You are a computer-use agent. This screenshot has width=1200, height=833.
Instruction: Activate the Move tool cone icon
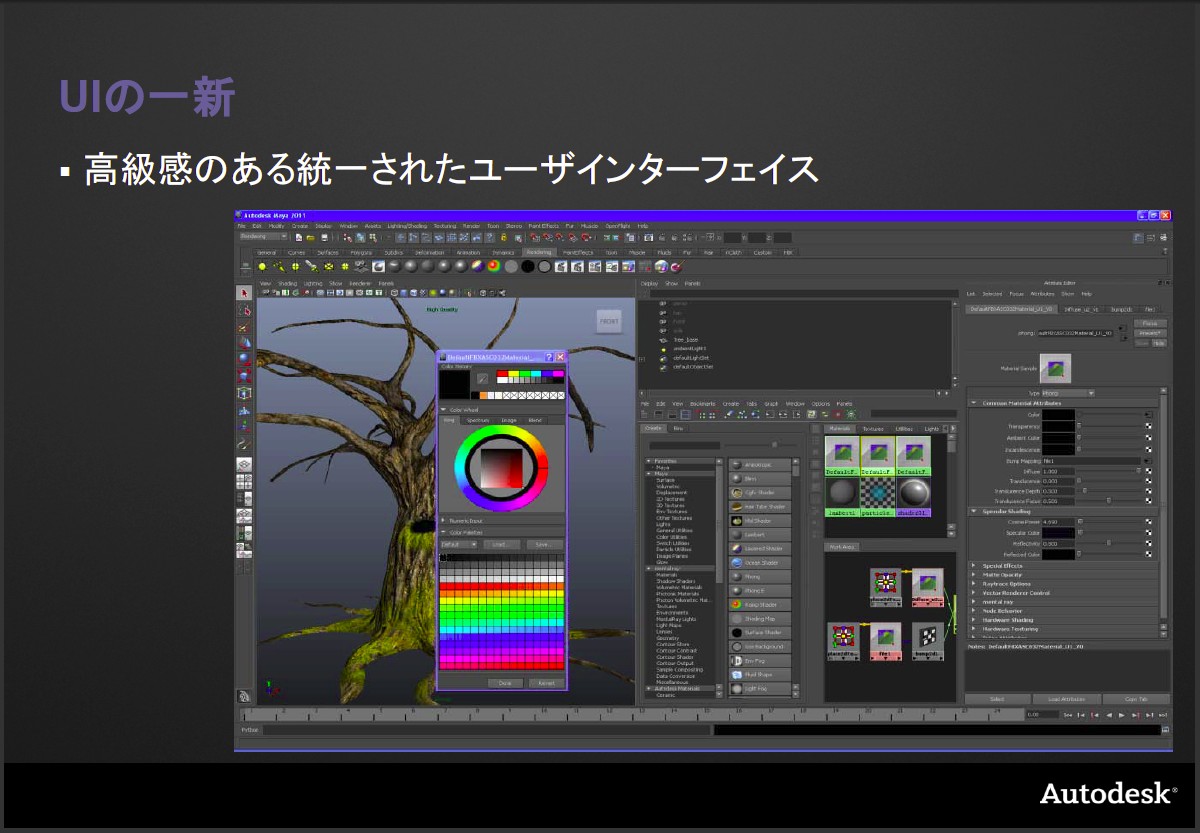(x=244, y=342)
